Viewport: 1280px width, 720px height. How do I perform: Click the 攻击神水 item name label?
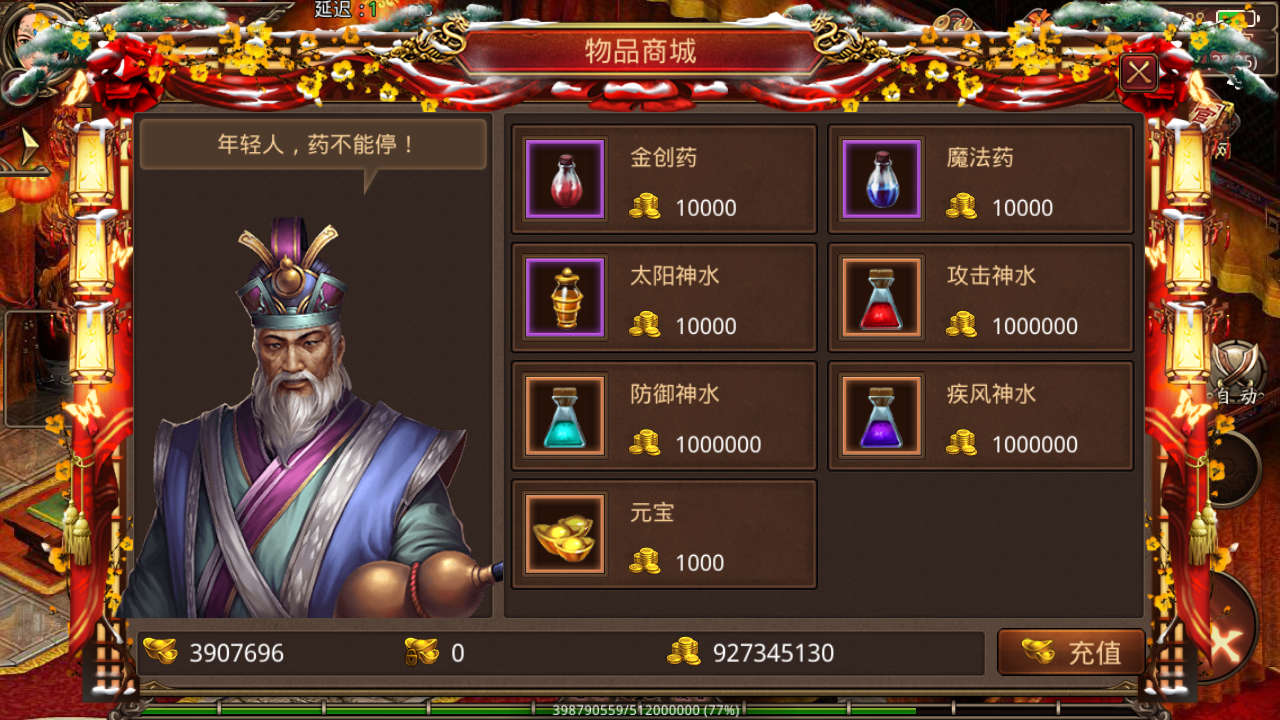coord(991,276)
